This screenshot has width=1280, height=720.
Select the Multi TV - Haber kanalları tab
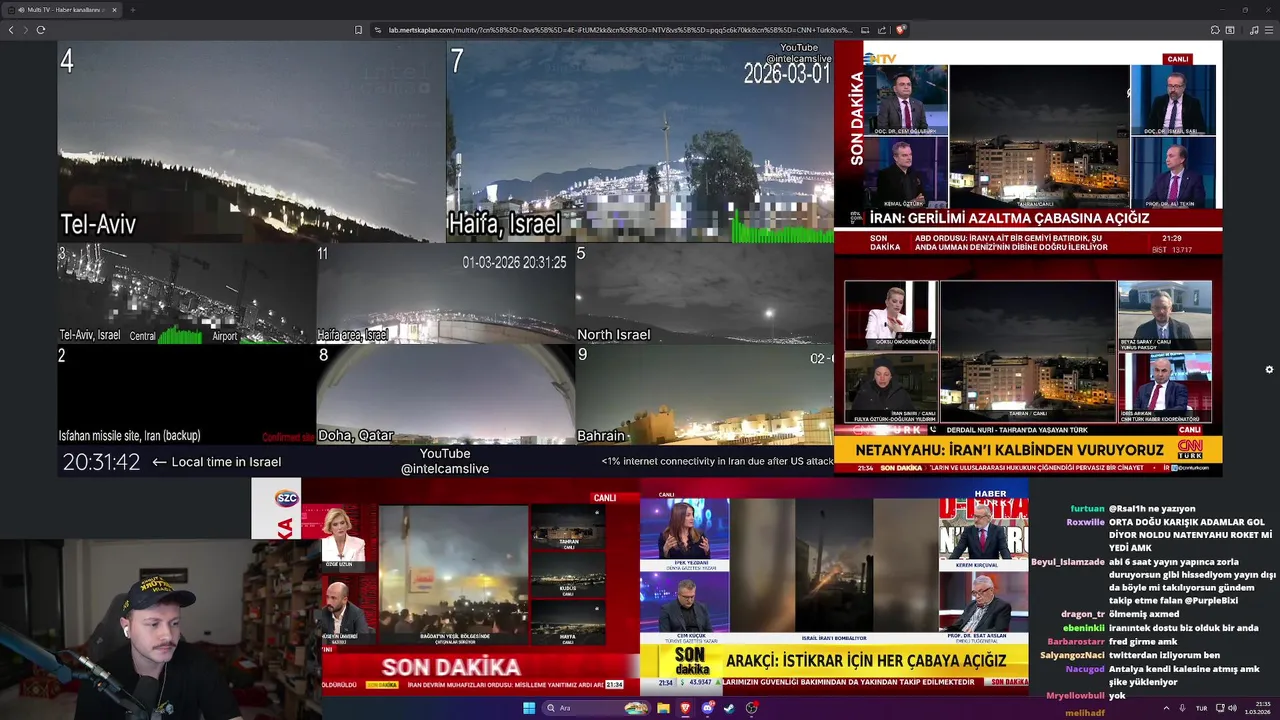(62, 10)
